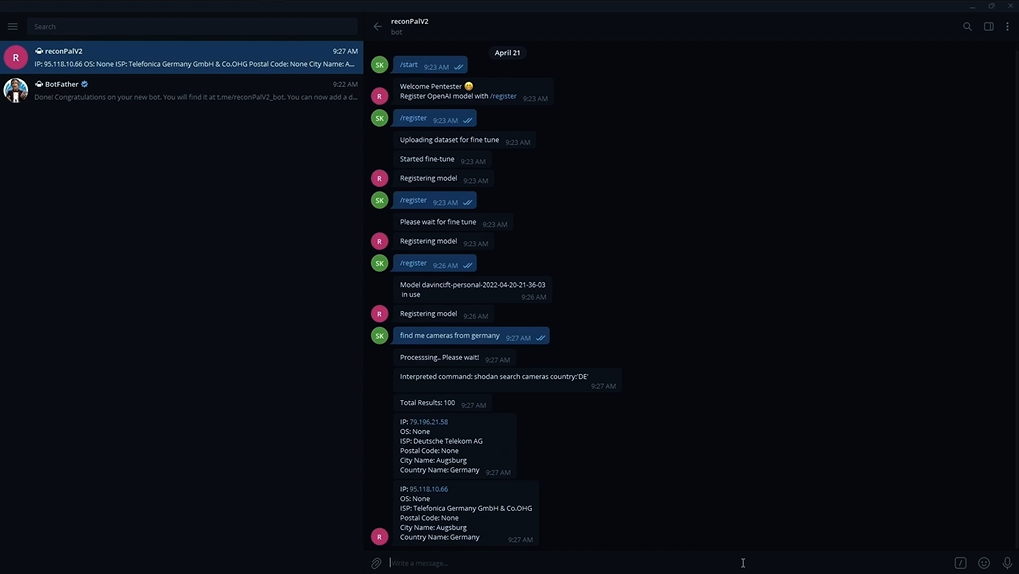Toggle the right side panel icon
Viewport: 1019px width, 574px height.
[988, 27]
